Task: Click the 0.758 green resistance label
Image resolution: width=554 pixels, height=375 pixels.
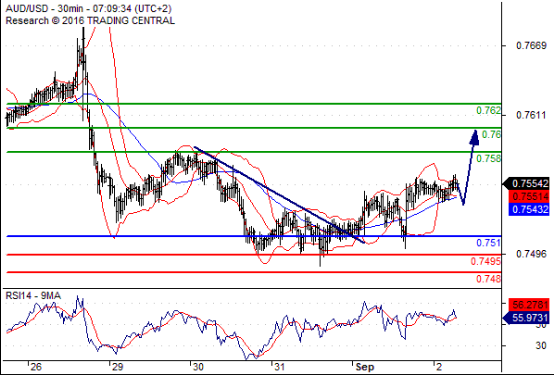Action: [488, 158]
